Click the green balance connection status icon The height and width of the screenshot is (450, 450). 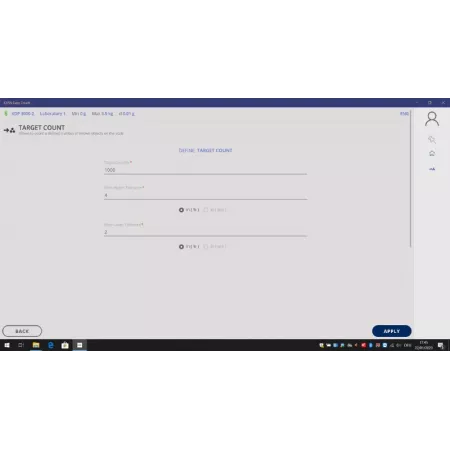click(x=6, y=114)
